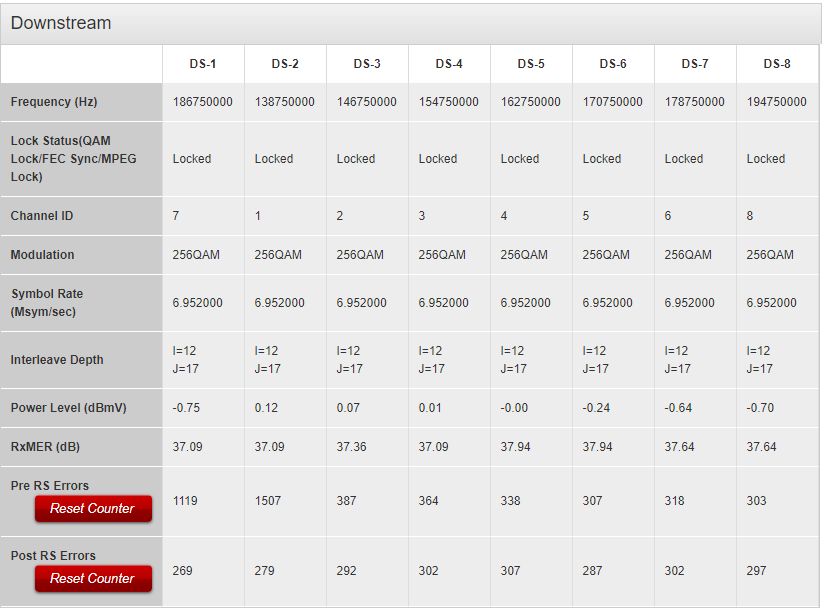This screenshot has width=825, height=612.
Task: Click the Post RS Errors label
Action: pos(53,555)
